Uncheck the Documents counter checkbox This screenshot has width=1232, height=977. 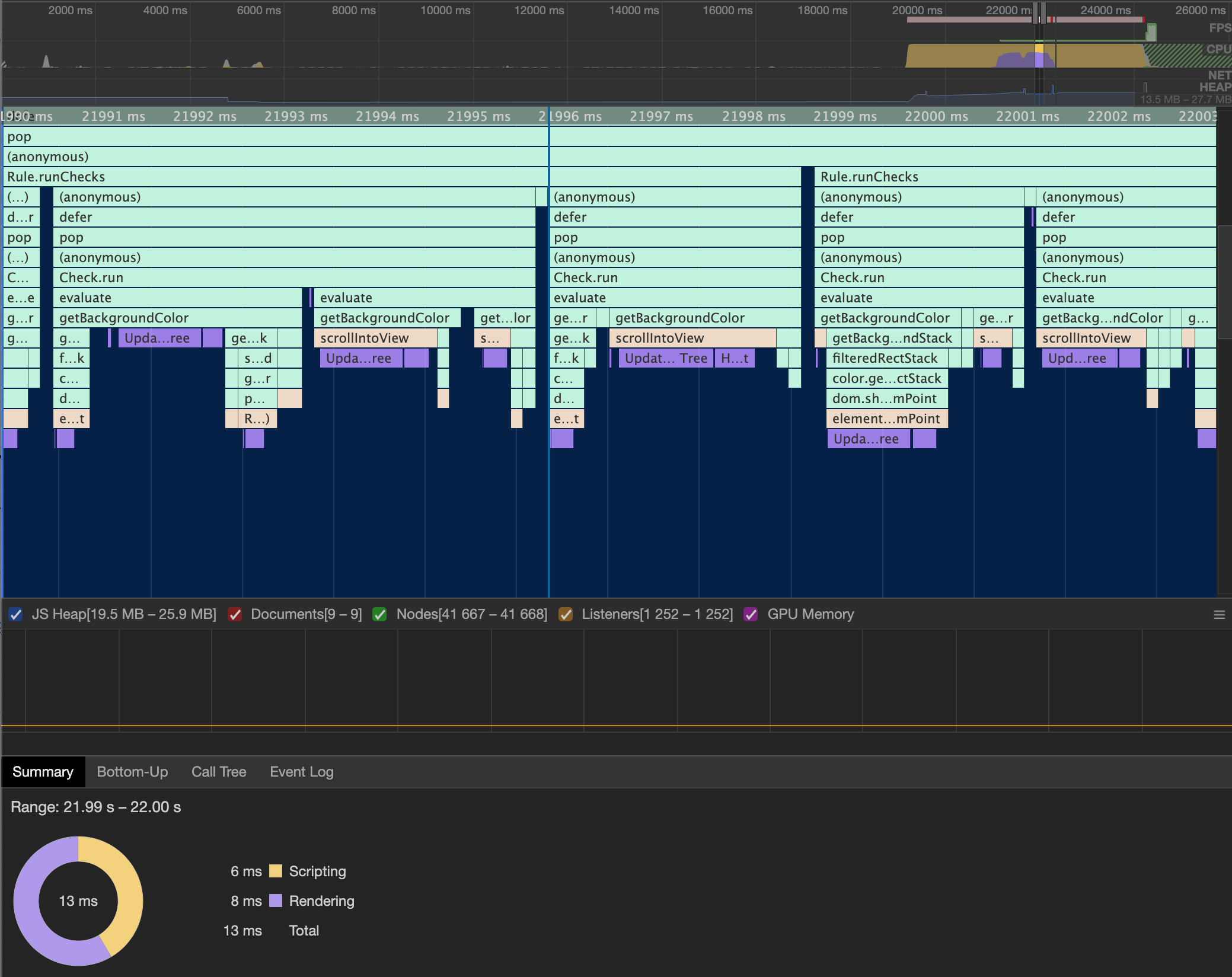pos(235,614)
